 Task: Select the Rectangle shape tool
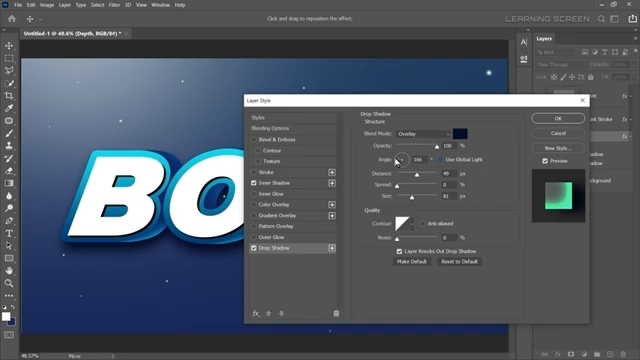pyautogui.click(x=9, y=258)
